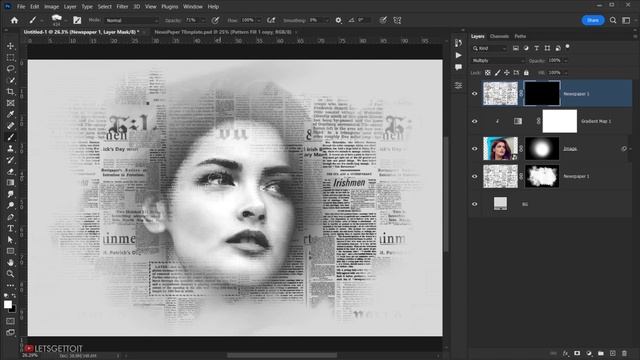The width and height of the screenshot is (640, 360).
Task: Open the workspace switcher button
Action: tap(626, 20)
